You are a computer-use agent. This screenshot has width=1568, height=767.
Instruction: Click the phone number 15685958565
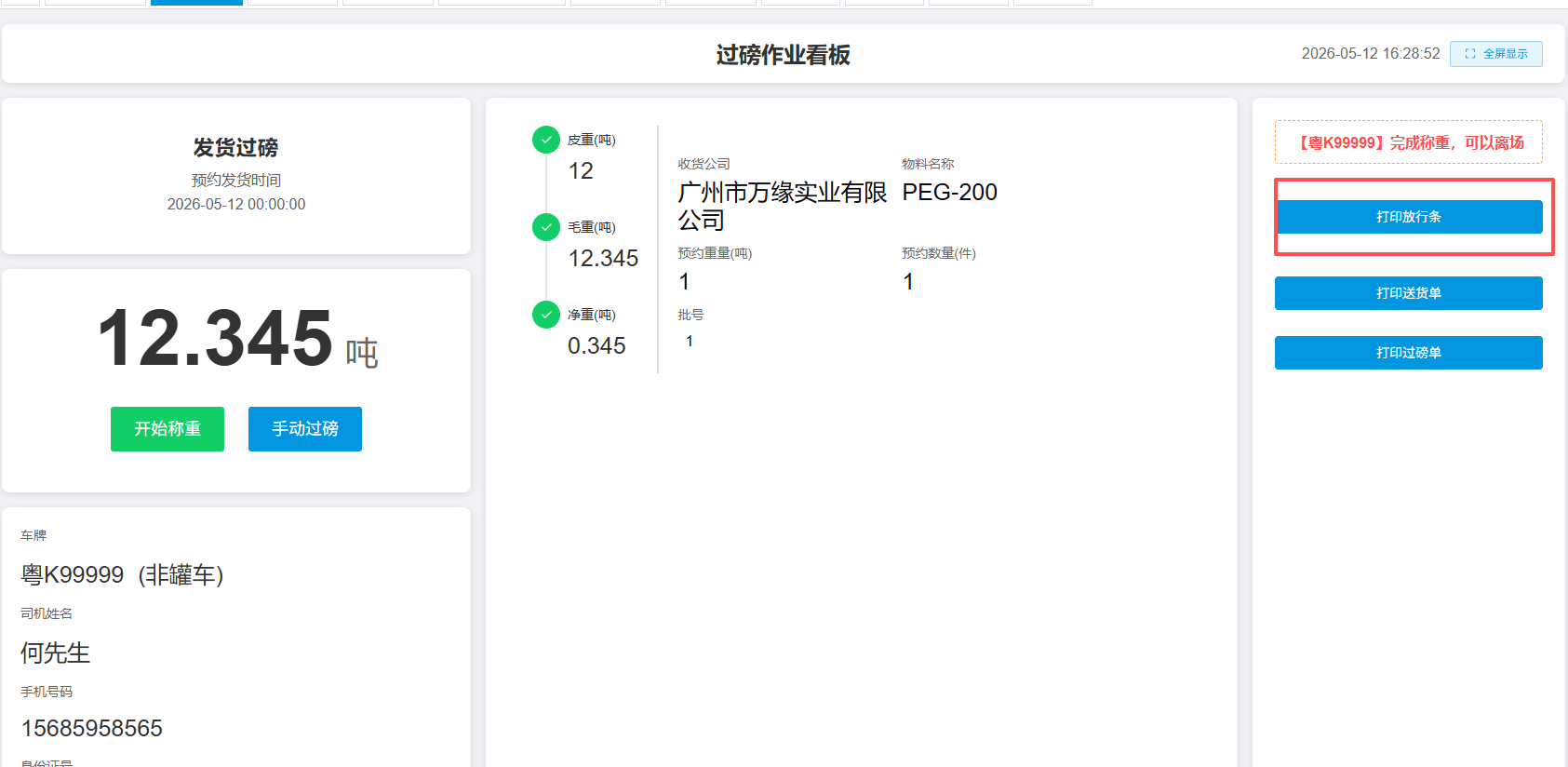pos(92,728)
